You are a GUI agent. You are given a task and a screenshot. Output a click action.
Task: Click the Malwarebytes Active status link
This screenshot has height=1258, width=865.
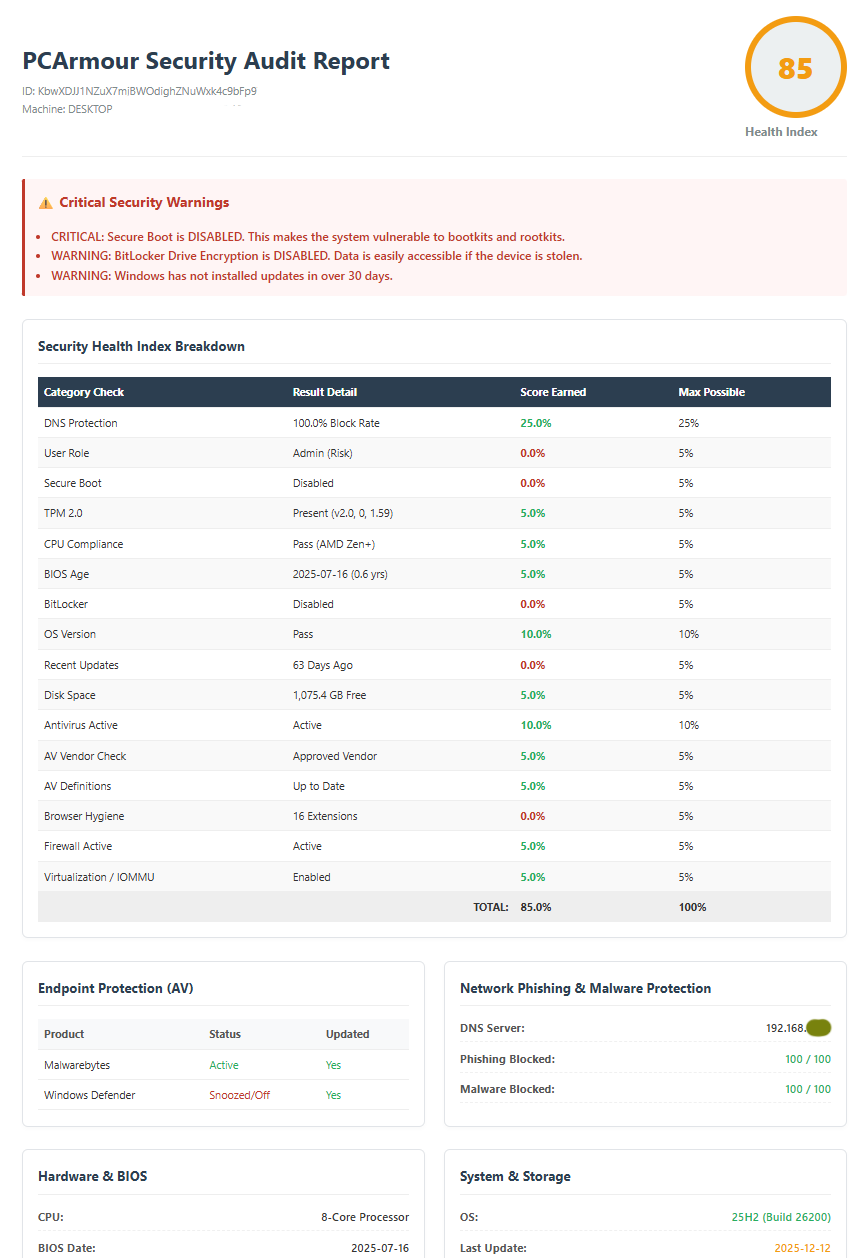point(223,1064)
